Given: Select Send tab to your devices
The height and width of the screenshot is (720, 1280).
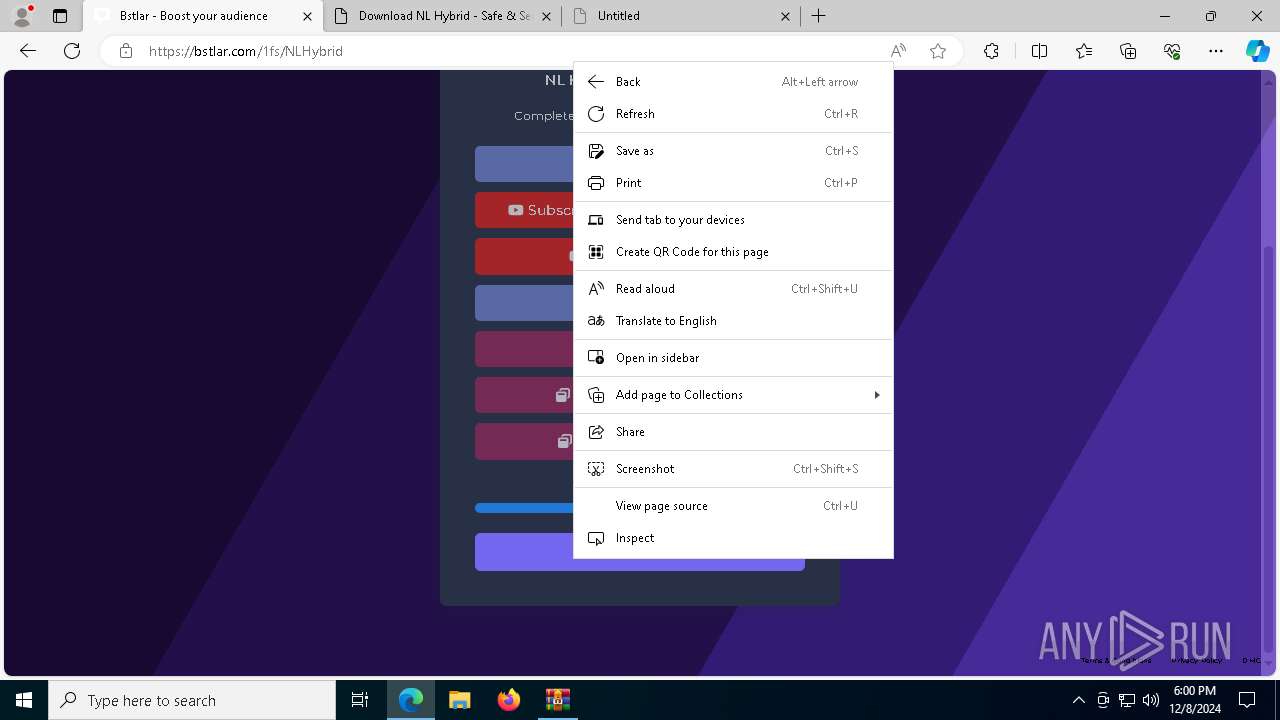Looking at the screenshot, I should pyautogui.click(x=733, y=220).
